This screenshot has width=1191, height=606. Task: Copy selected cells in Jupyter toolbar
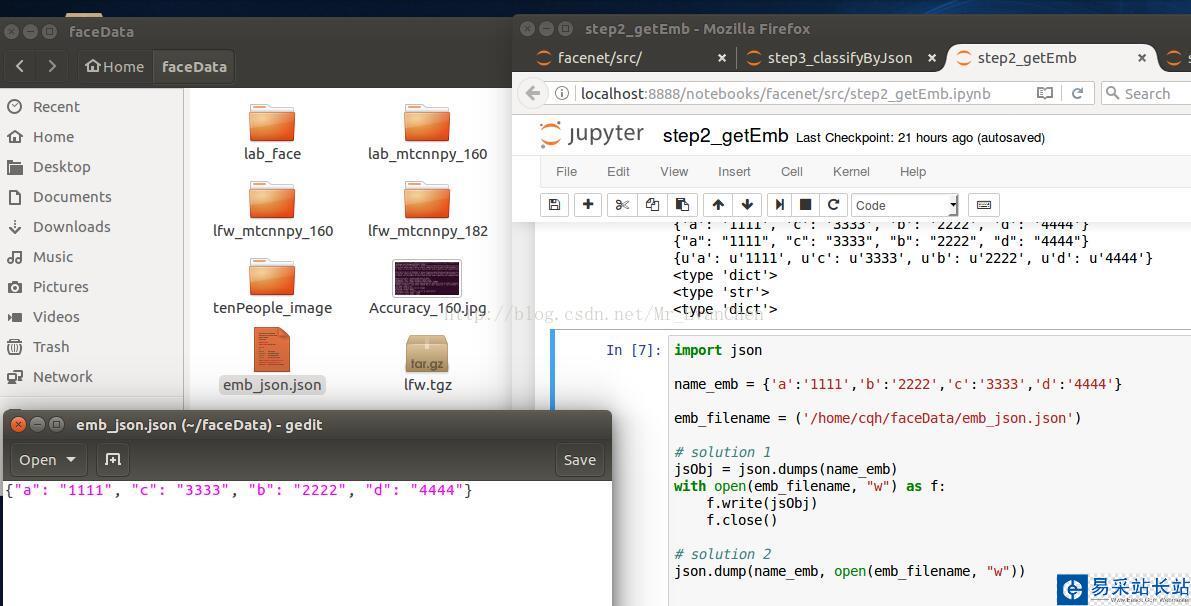[x=652, y=205]
